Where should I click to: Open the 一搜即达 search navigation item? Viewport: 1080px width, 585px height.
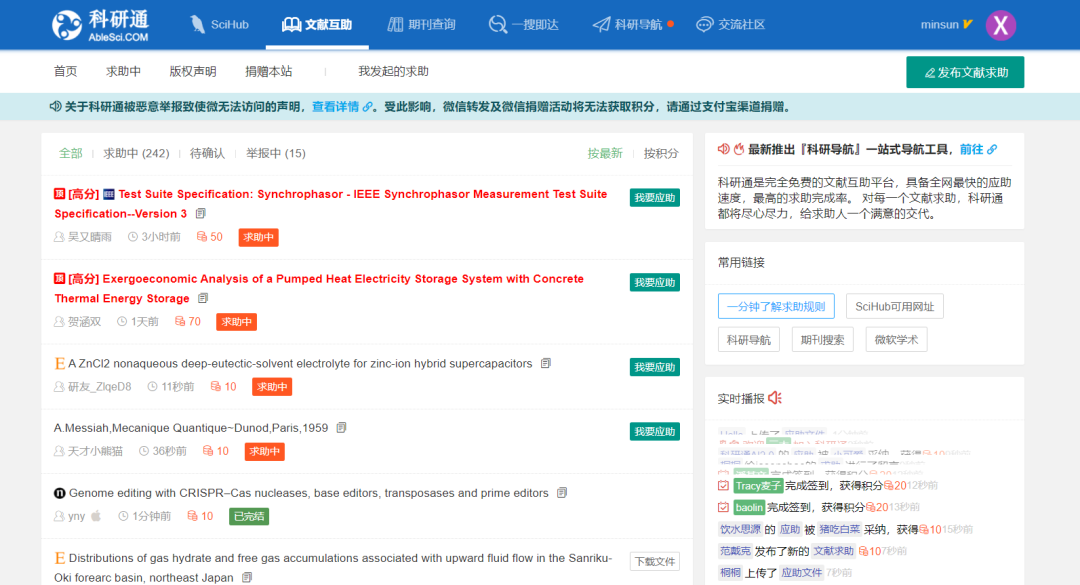523,25
